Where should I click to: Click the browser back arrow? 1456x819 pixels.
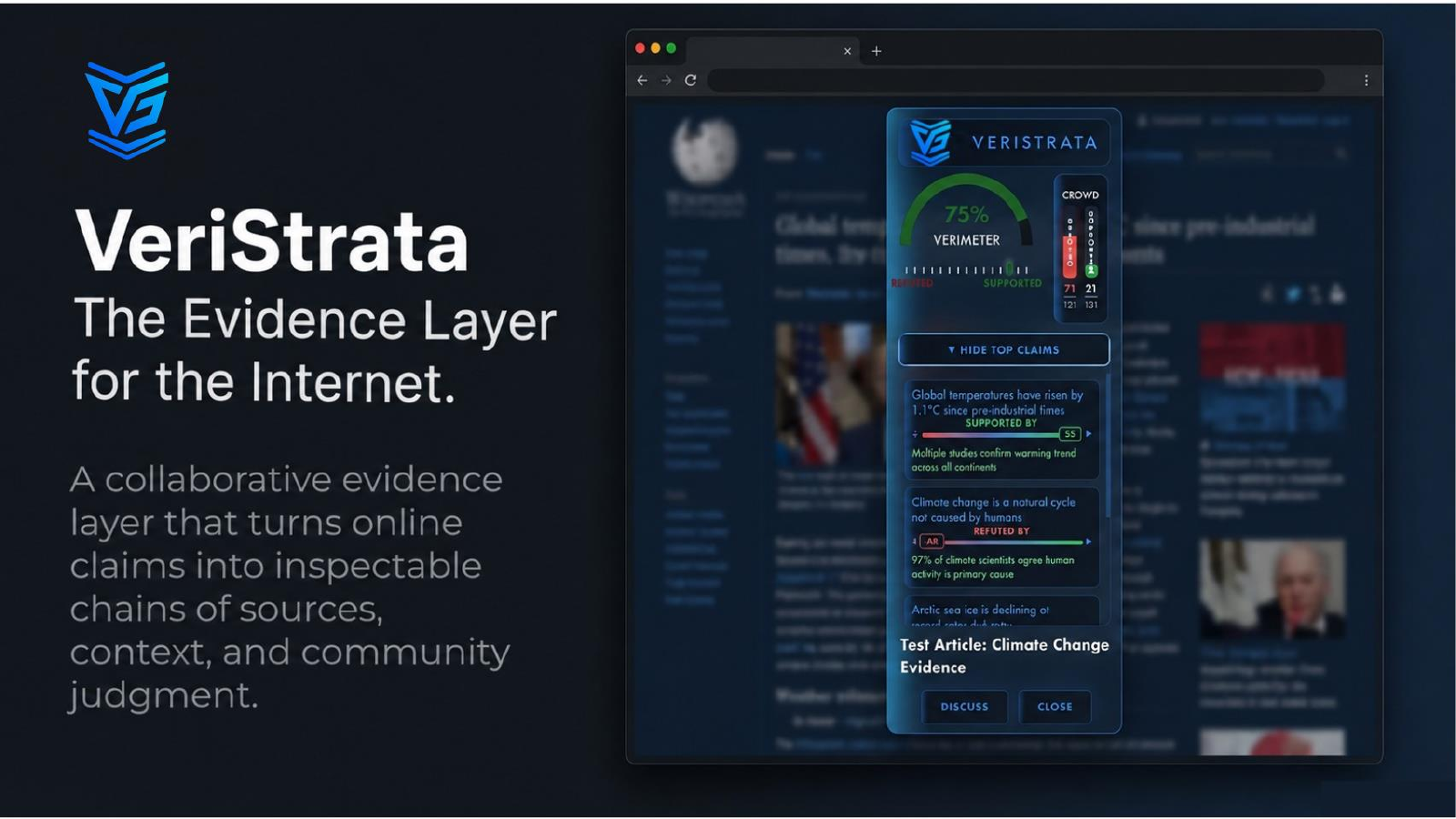pyautogui.click(x=642, y=80)
